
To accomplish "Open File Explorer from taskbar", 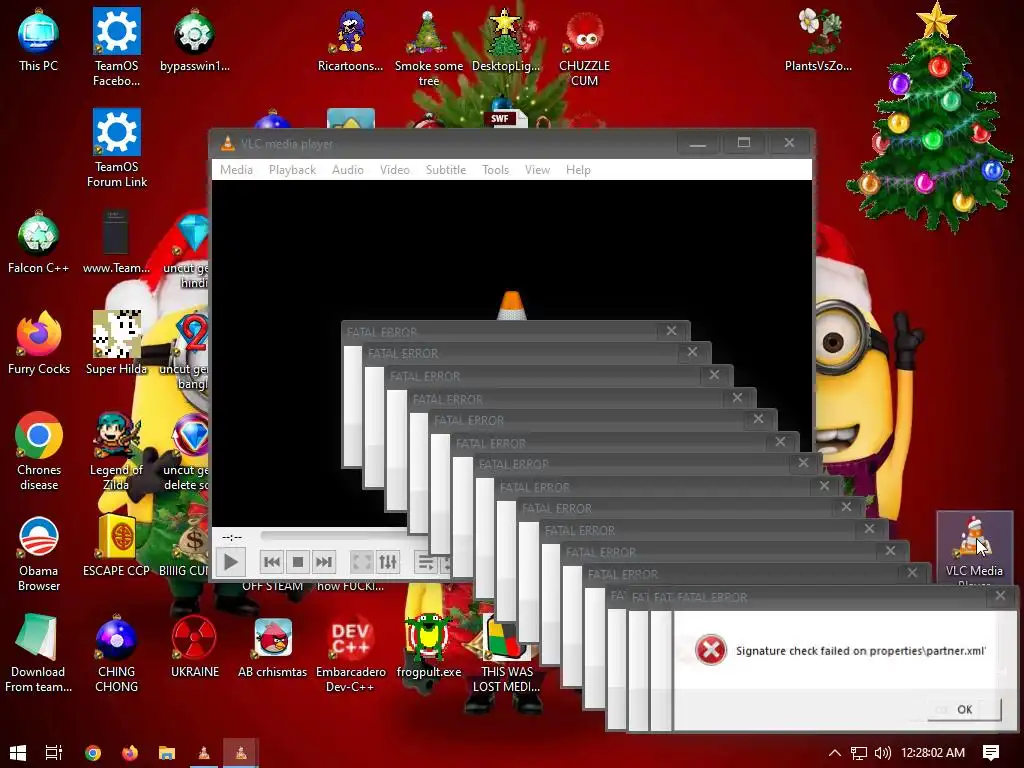I will (x=167, y=752).
